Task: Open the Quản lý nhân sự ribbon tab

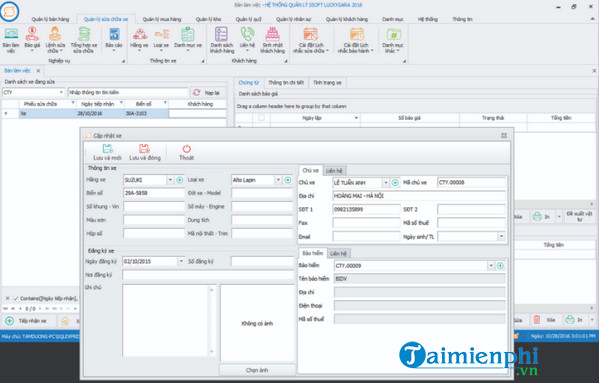Action: pyautogui.click(x=293, y=19)
